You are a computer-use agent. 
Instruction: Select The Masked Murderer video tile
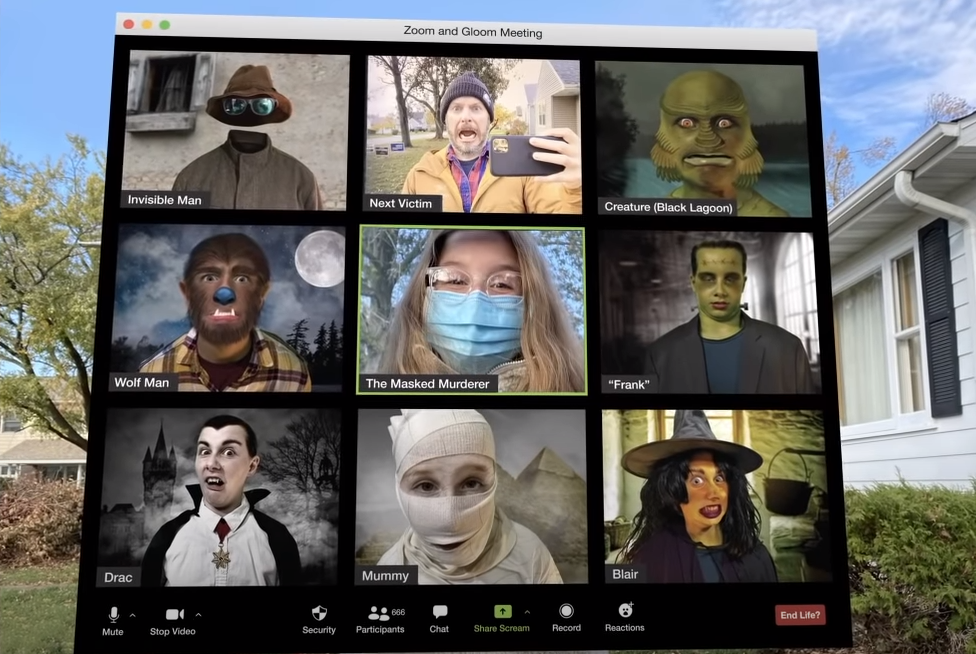(x=471, y=309)
